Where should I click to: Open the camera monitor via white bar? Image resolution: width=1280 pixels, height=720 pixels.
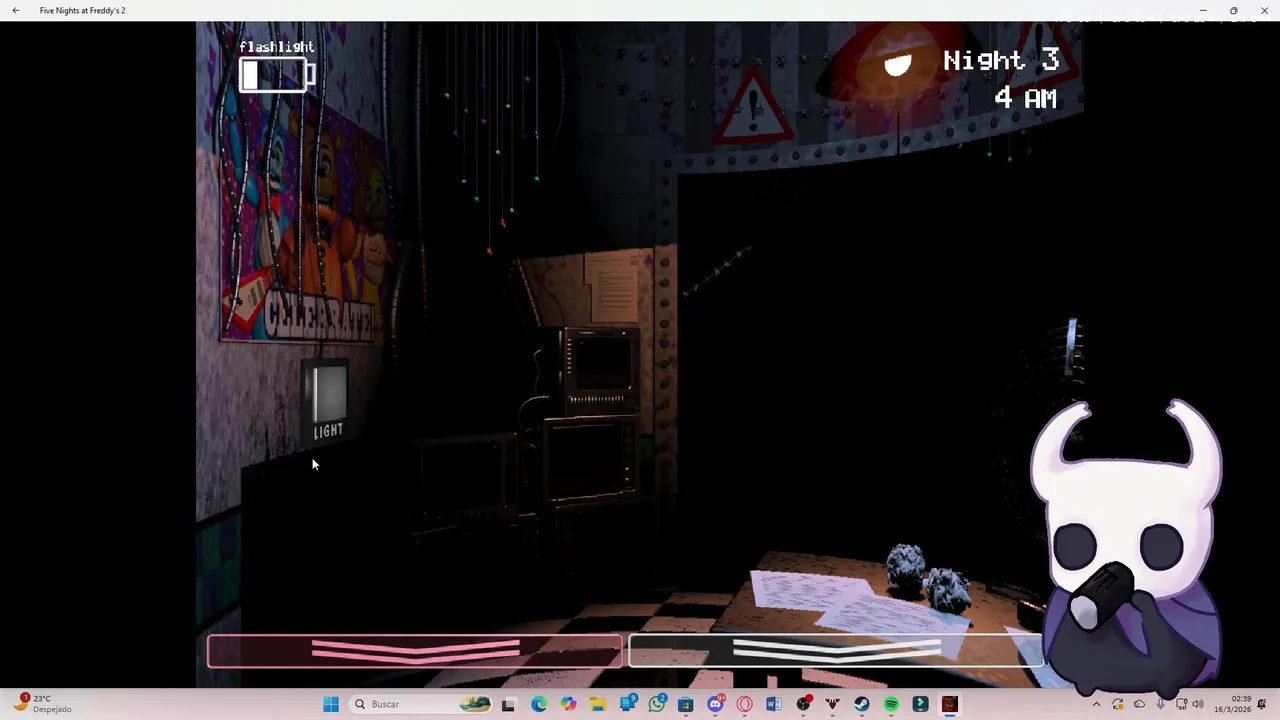pyautogui.click(x=836, y=651)
